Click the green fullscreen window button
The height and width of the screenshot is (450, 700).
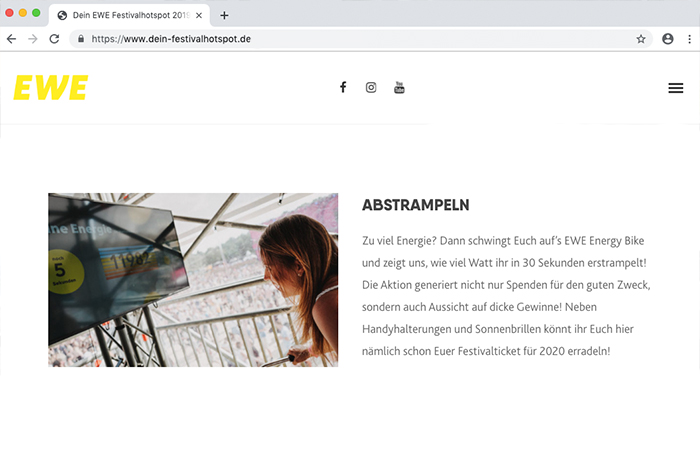pos(36,13)
